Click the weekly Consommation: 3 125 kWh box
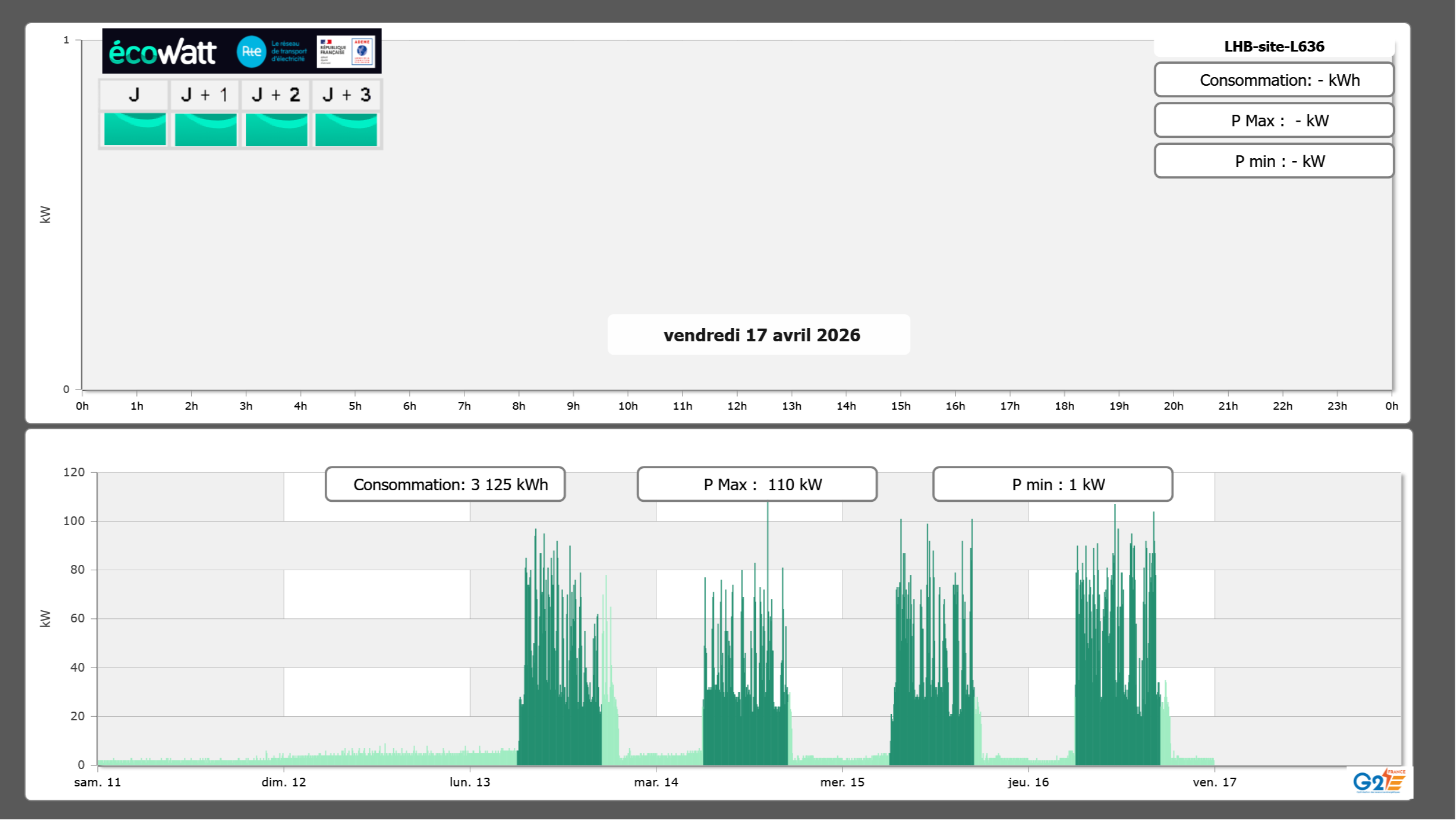The image size is (1456, 820). 445,484
